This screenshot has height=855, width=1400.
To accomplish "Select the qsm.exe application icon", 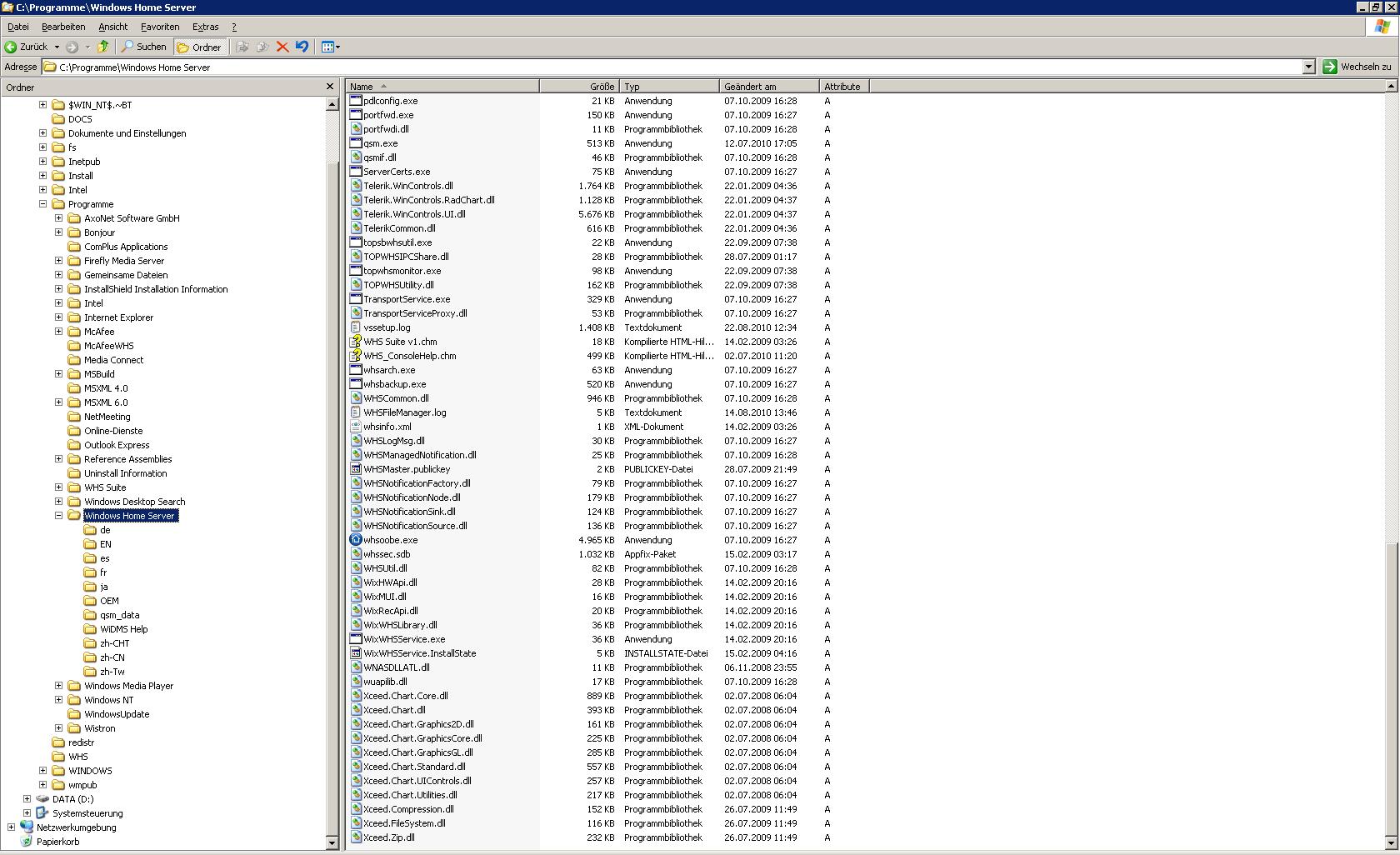I will (356, 143).
